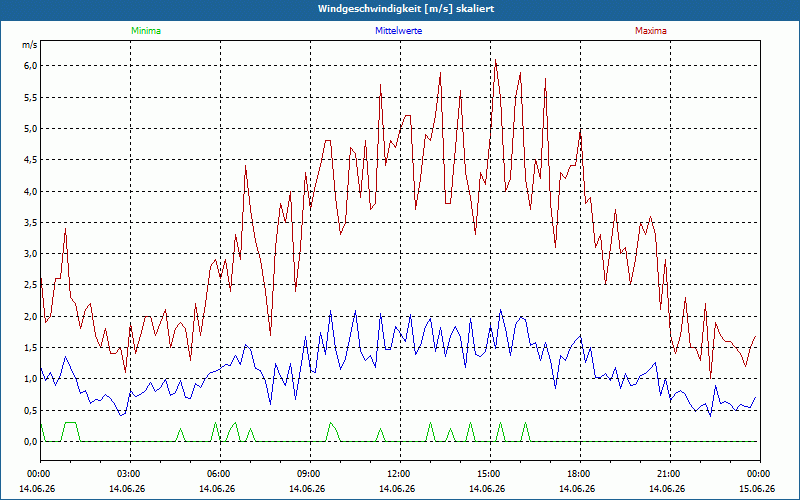Click the Minima legend label
Screen dimensions: 800x500
146,31
